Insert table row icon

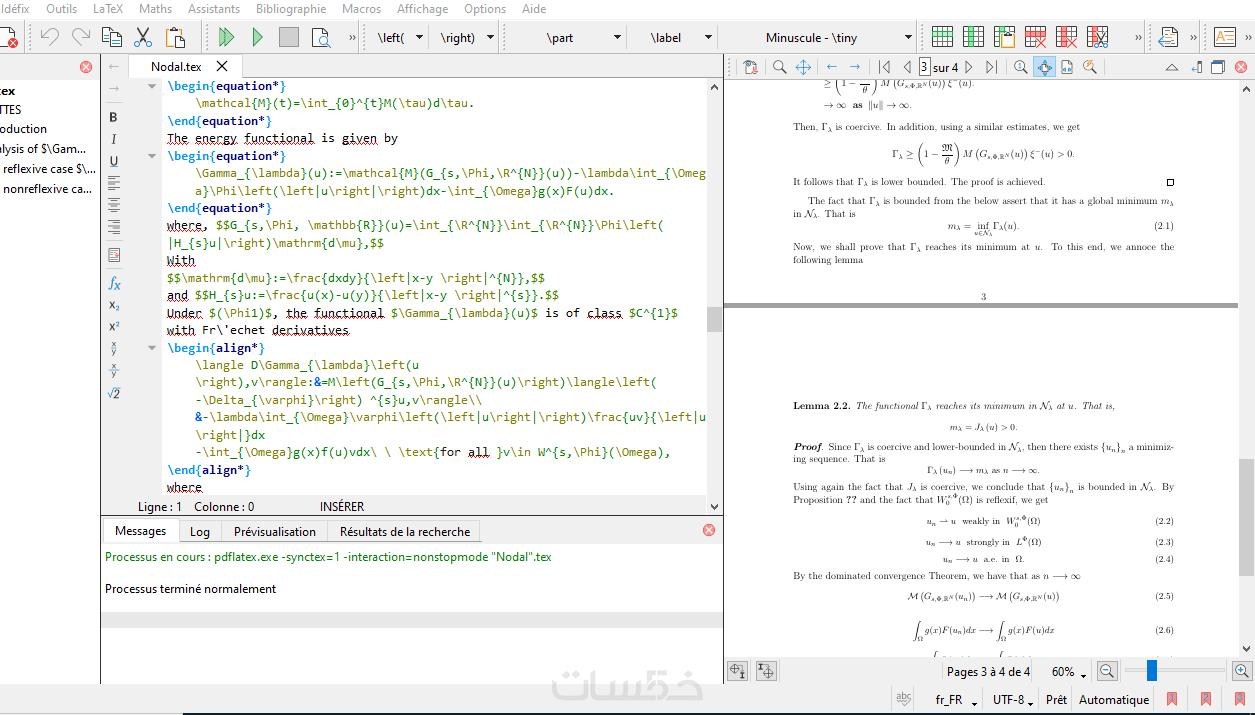(x=942, y=38)
